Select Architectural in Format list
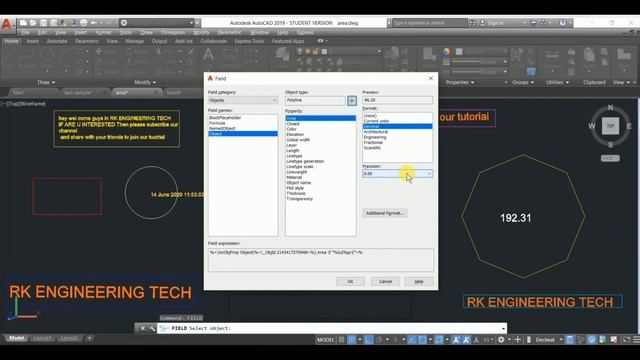The width and height of the screenshot is (640, 360). click(x=376, y=132)
